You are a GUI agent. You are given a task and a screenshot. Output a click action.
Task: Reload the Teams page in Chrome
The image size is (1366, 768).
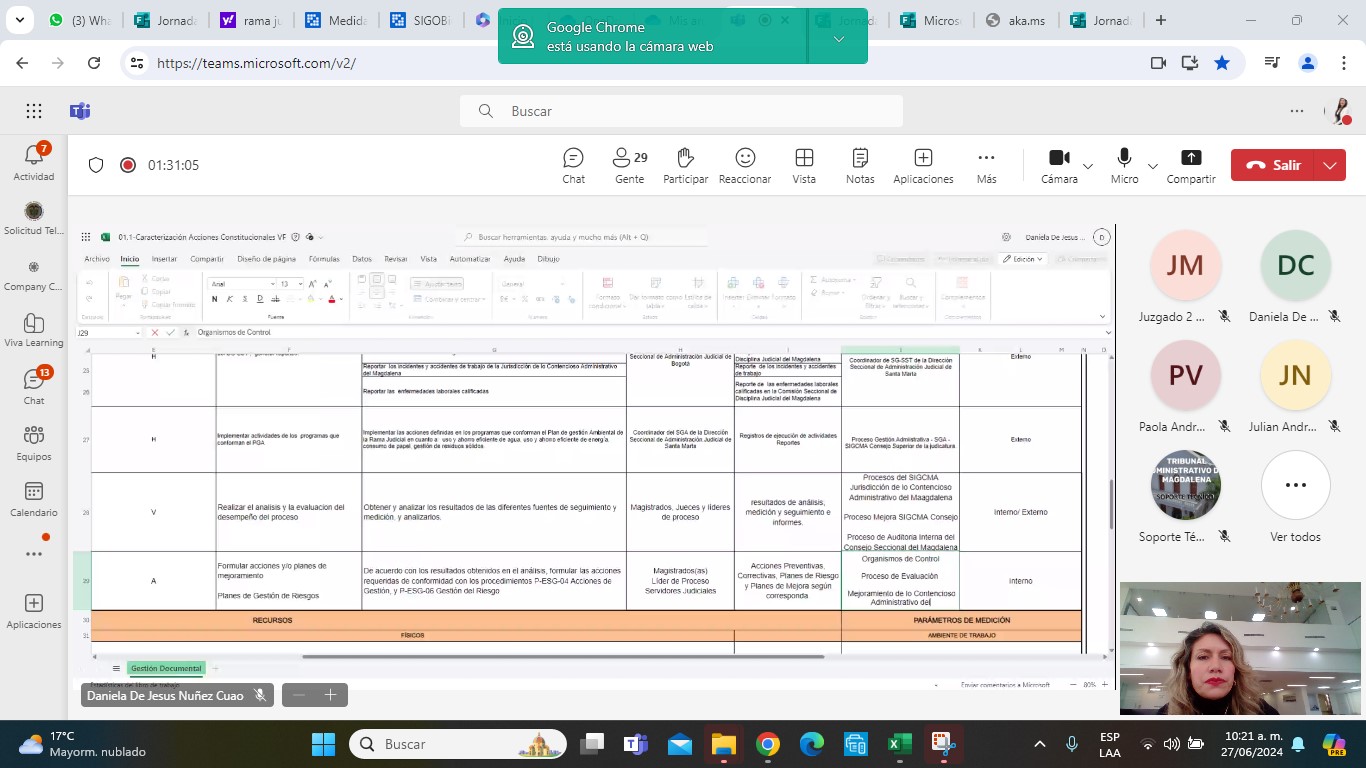coord(94,63)
